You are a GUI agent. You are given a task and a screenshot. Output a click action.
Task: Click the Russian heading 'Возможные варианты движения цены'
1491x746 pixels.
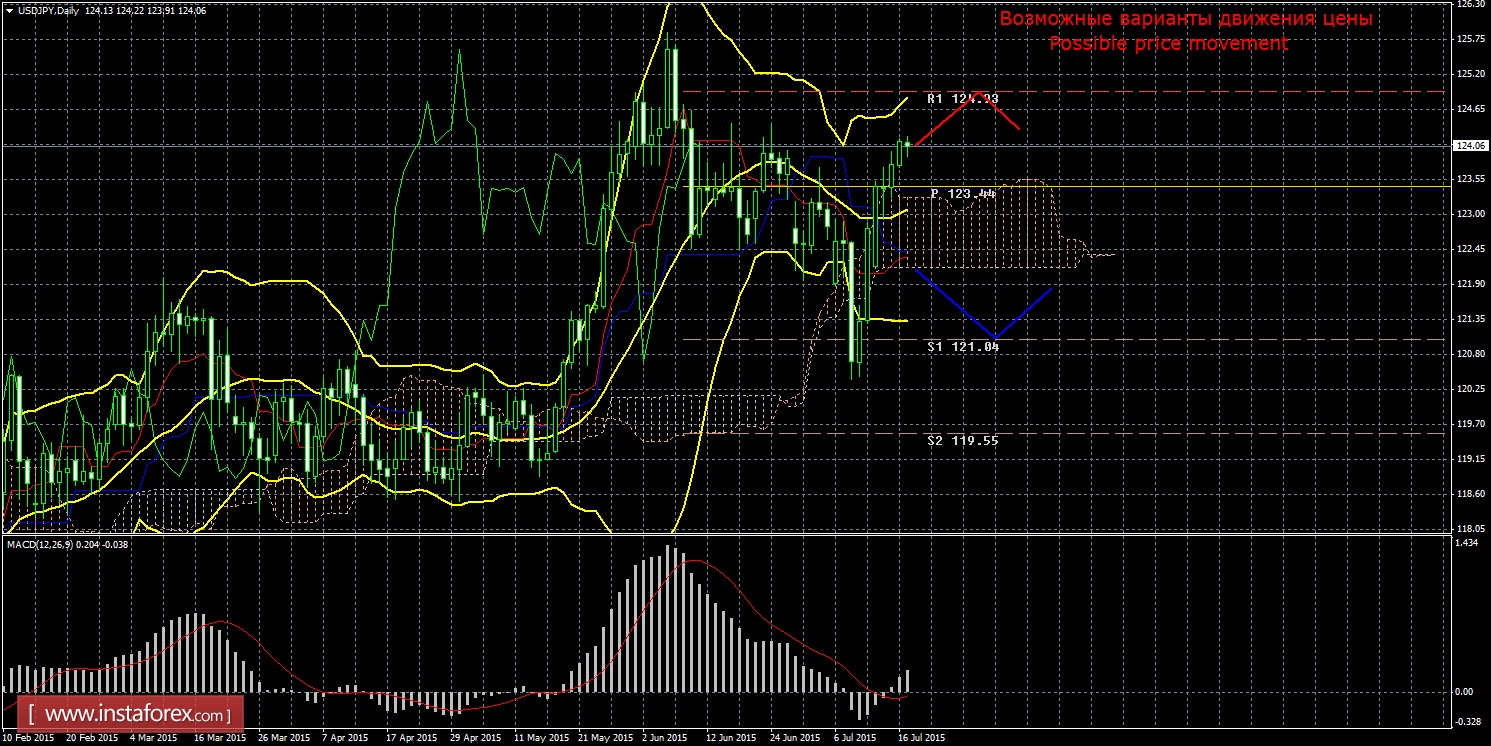click(x=1185, y=19)
